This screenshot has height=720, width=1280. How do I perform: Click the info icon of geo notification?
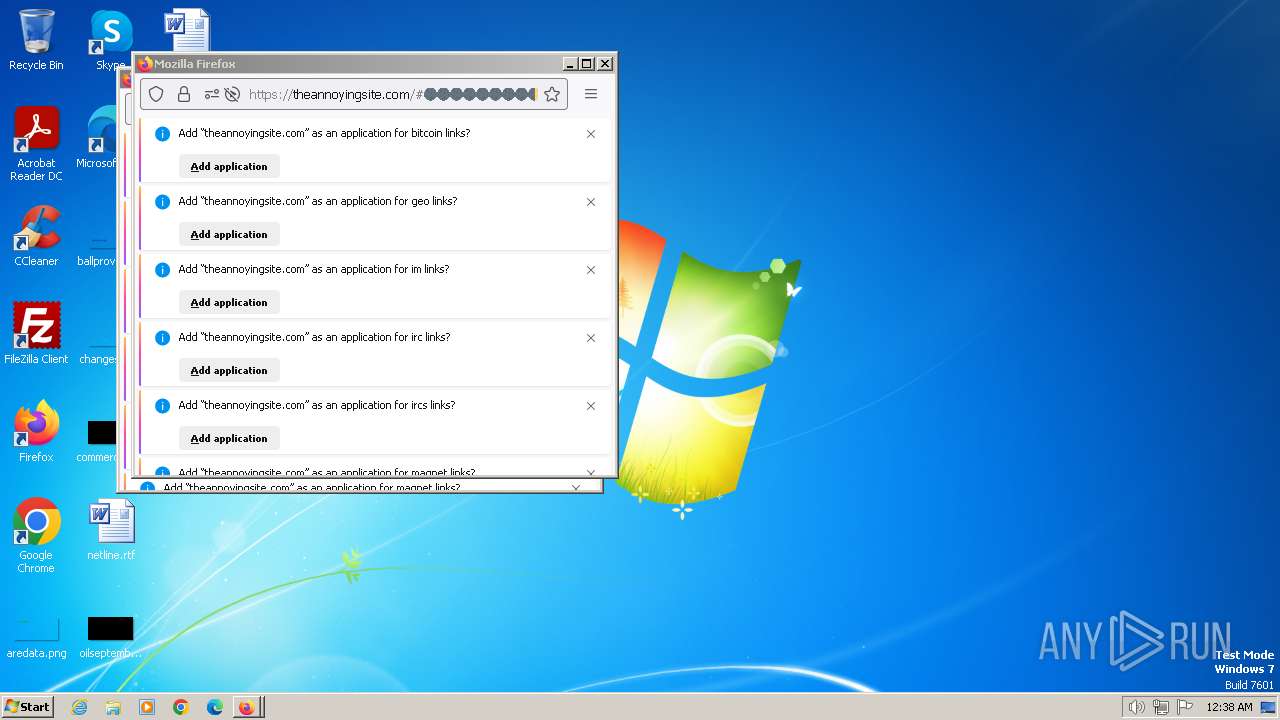[x=163, y=202]
